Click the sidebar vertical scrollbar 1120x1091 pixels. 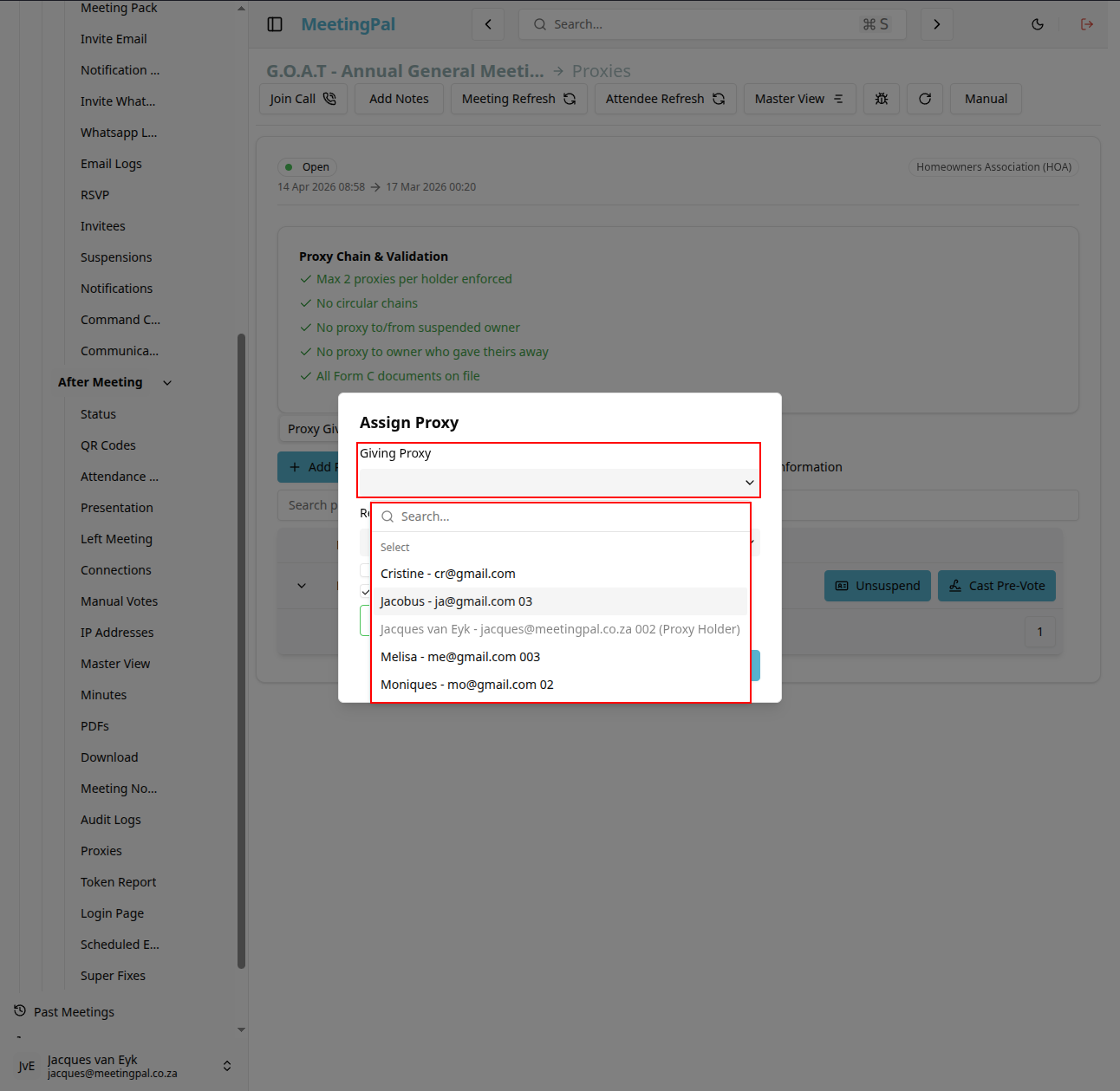[241, 650]
